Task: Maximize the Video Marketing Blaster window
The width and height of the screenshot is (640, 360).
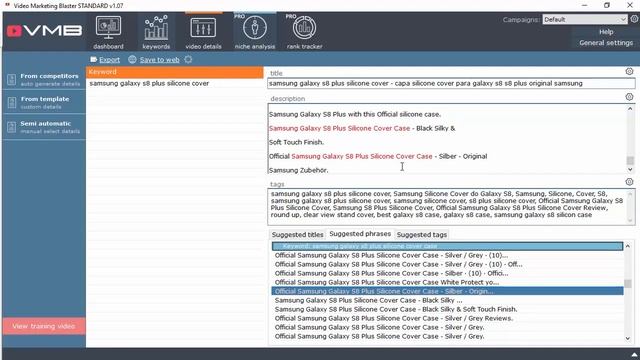Action: (x=607, y=5)
